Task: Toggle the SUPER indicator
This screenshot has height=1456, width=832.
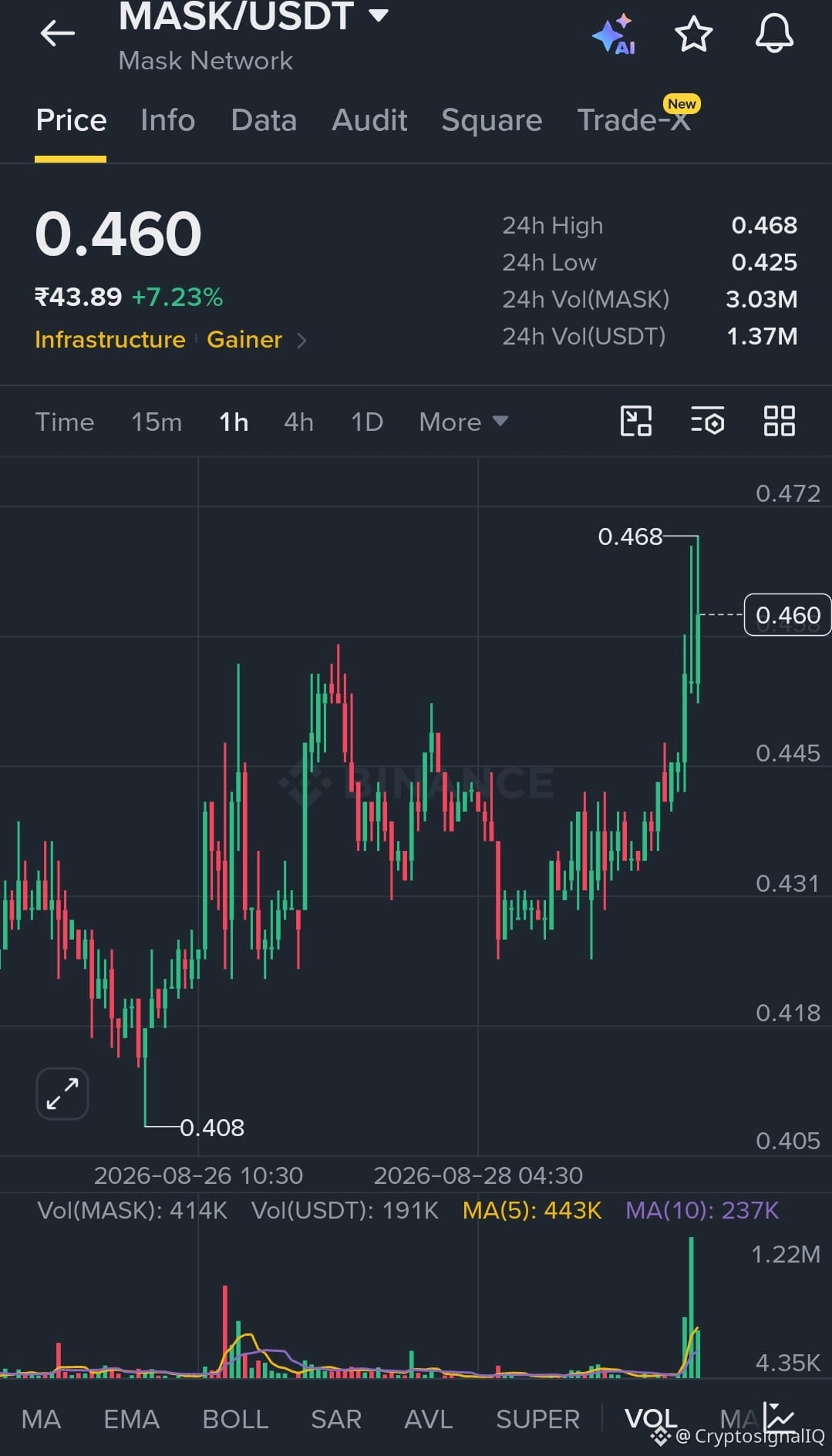Action: (x=537, y=1419)
